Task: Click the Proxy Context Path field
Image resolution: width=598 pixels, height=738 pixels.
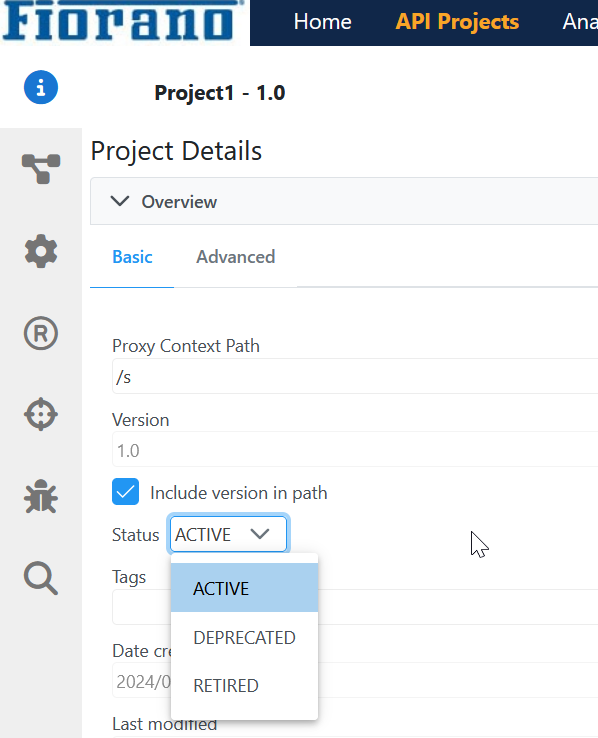Action: pyautogui.click(x=355, y=376)
